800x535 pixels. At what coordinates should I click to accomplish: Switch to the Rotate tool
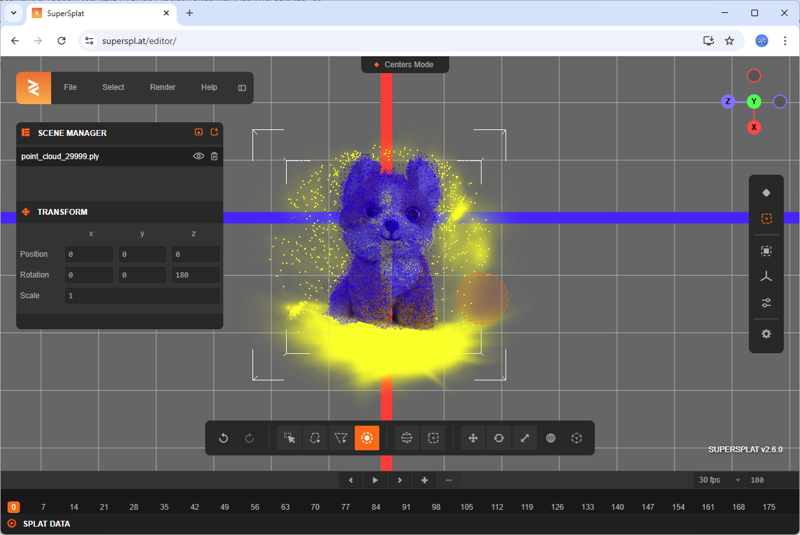(499, 438)
